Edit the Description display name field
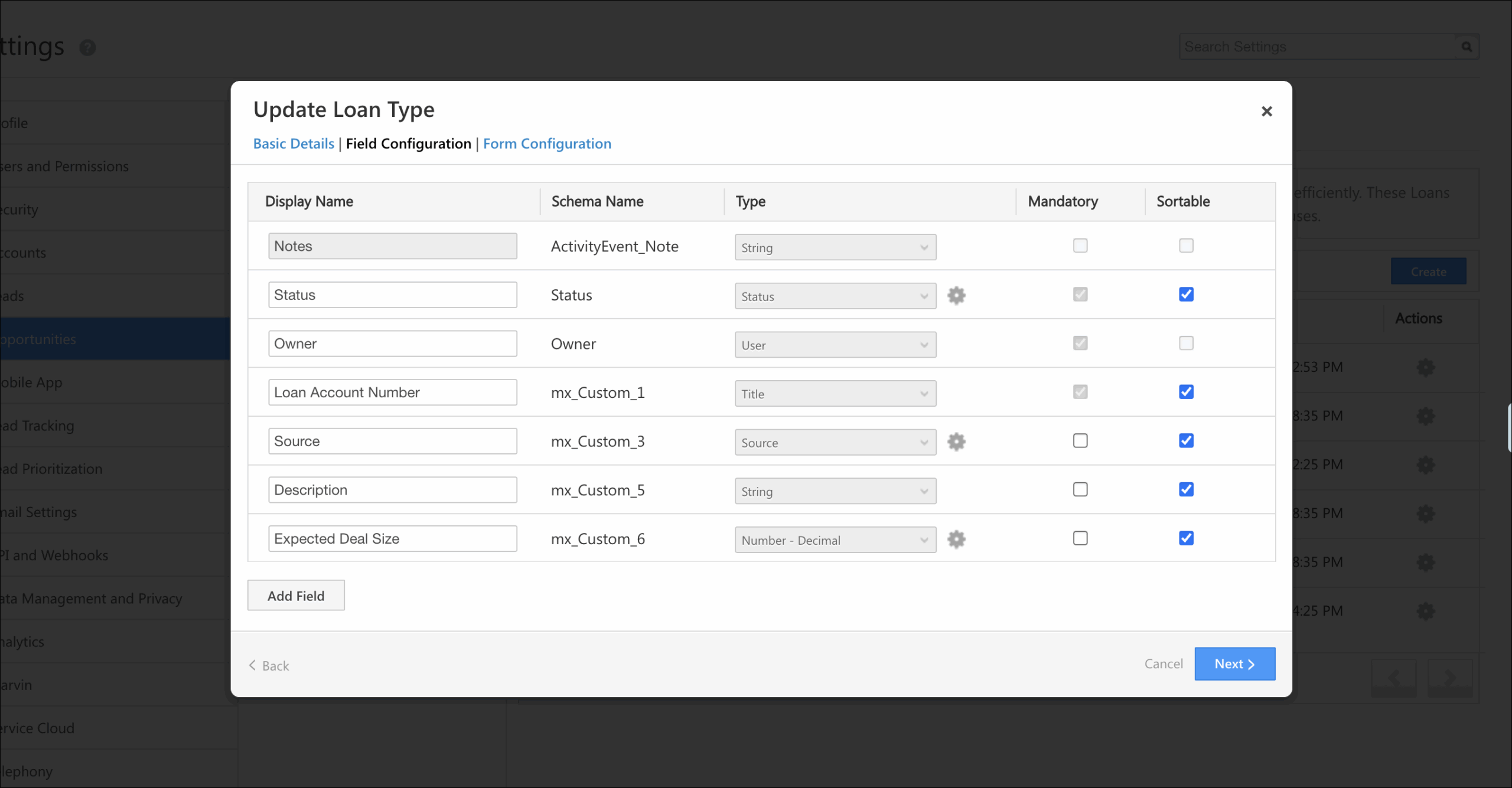Image resolution: width=1512 pixels, height=788 pixels. (393, 490)
